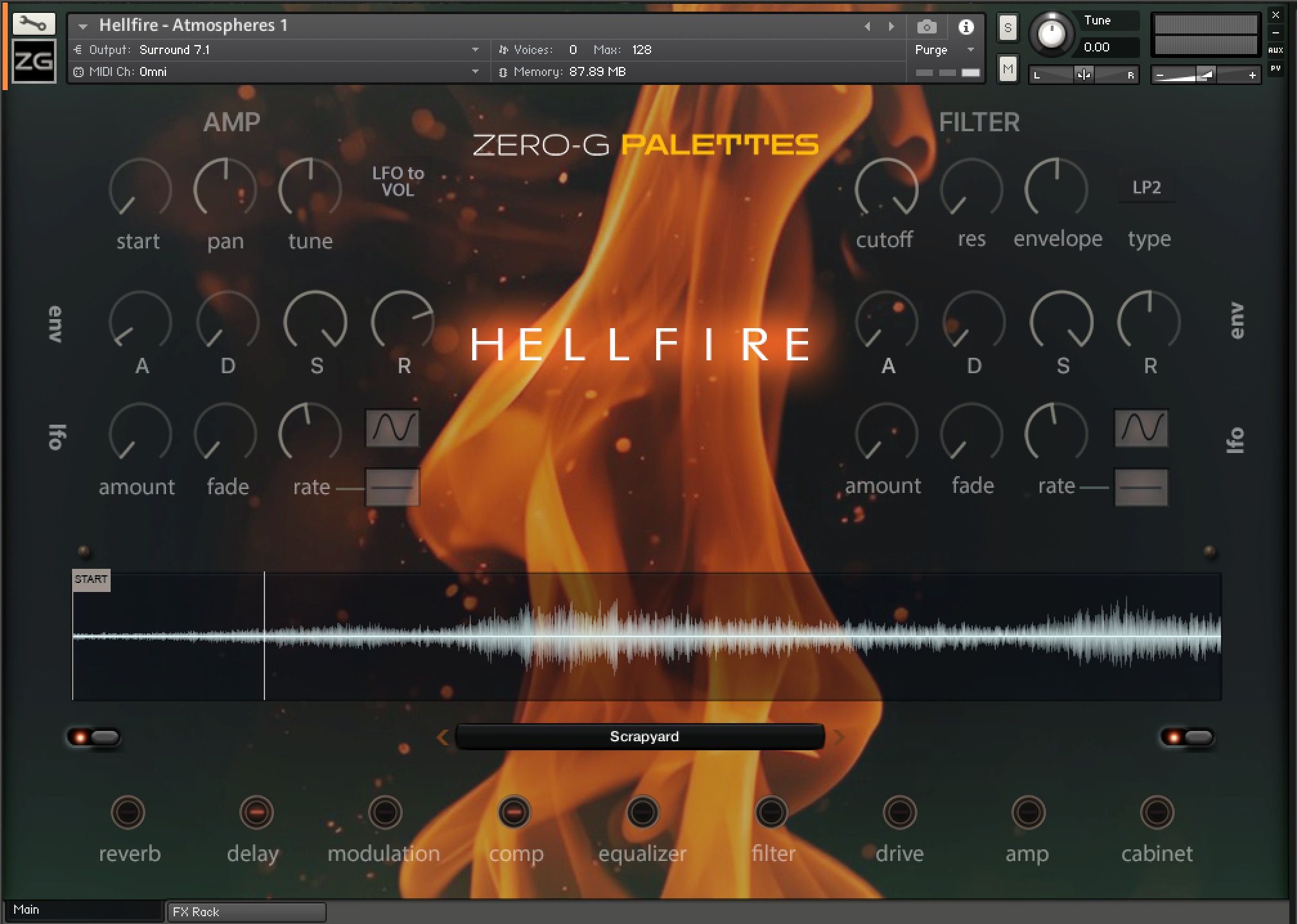Select next sound with right orange arrow
The width and height of the screenshot is (1297, 924).
(x=838, y=737)
